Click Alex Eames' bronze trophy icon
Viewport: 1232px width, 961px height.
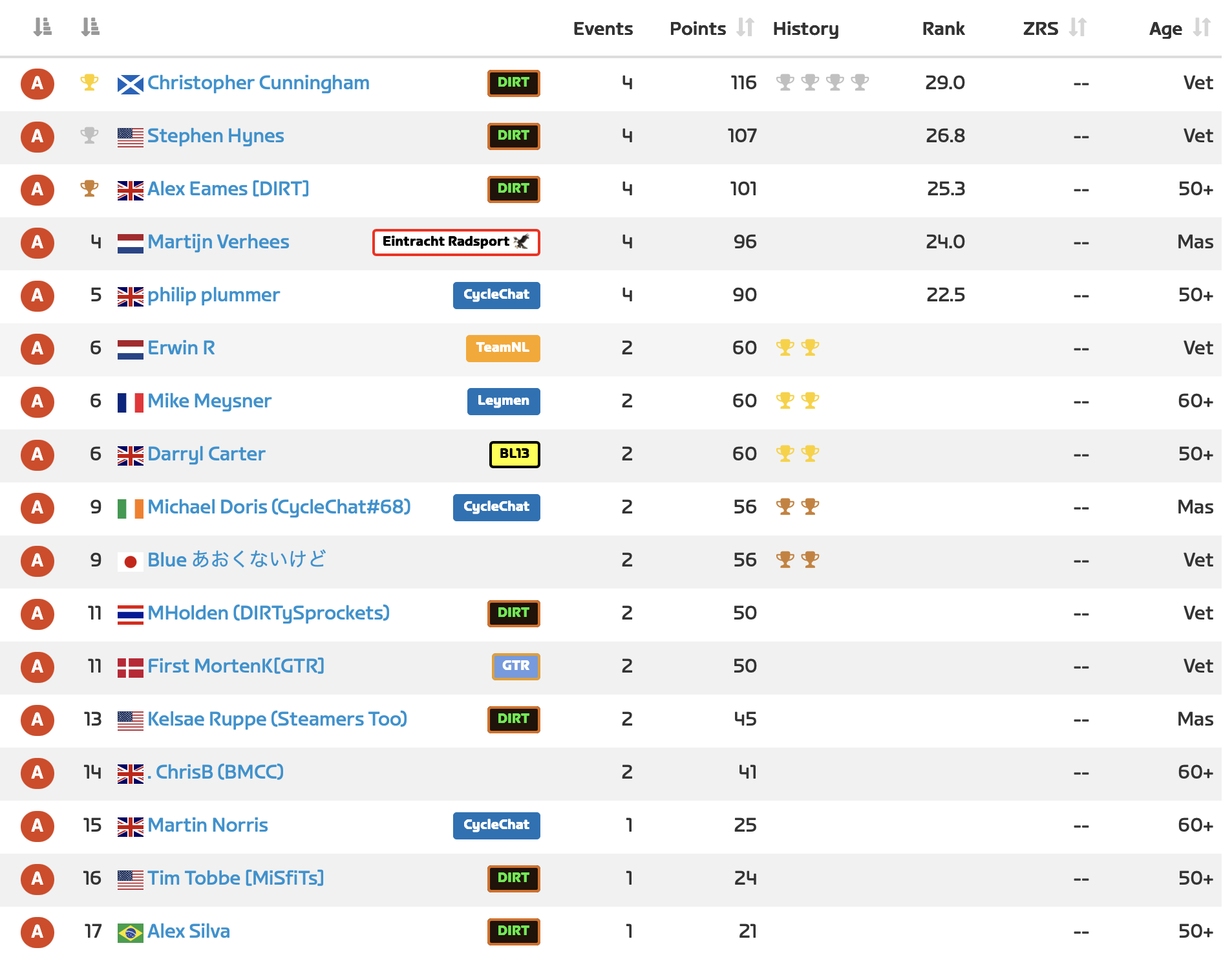point(89,189)
